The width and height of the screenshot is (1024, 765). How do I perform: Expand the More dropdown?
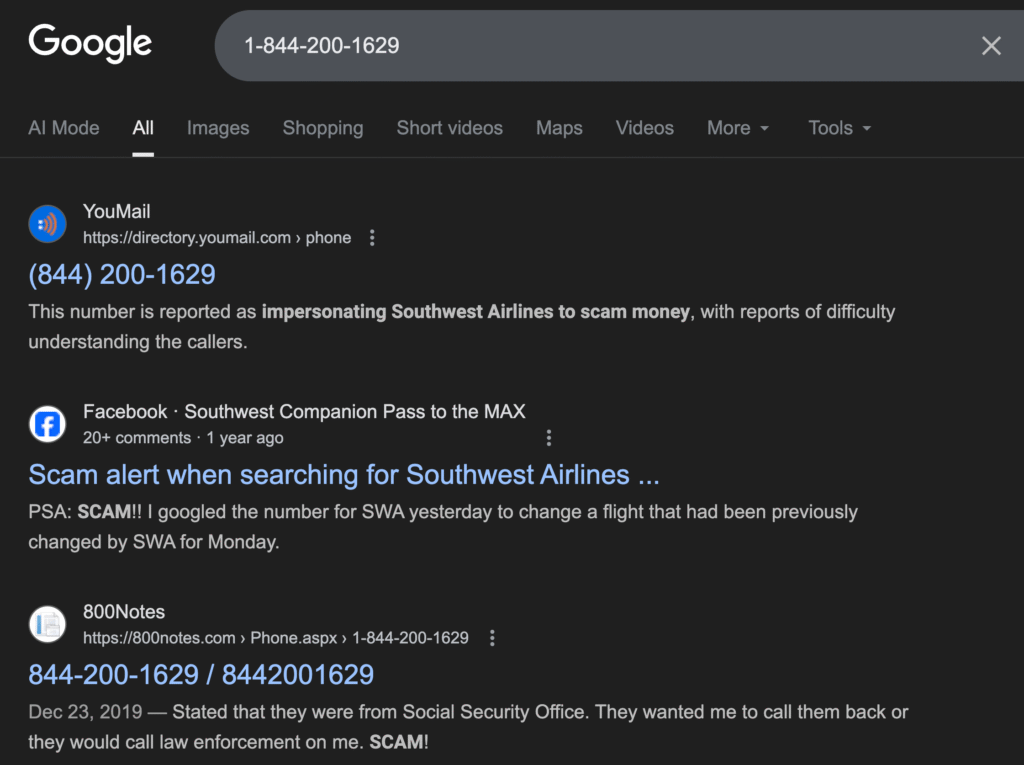(738, 128)
